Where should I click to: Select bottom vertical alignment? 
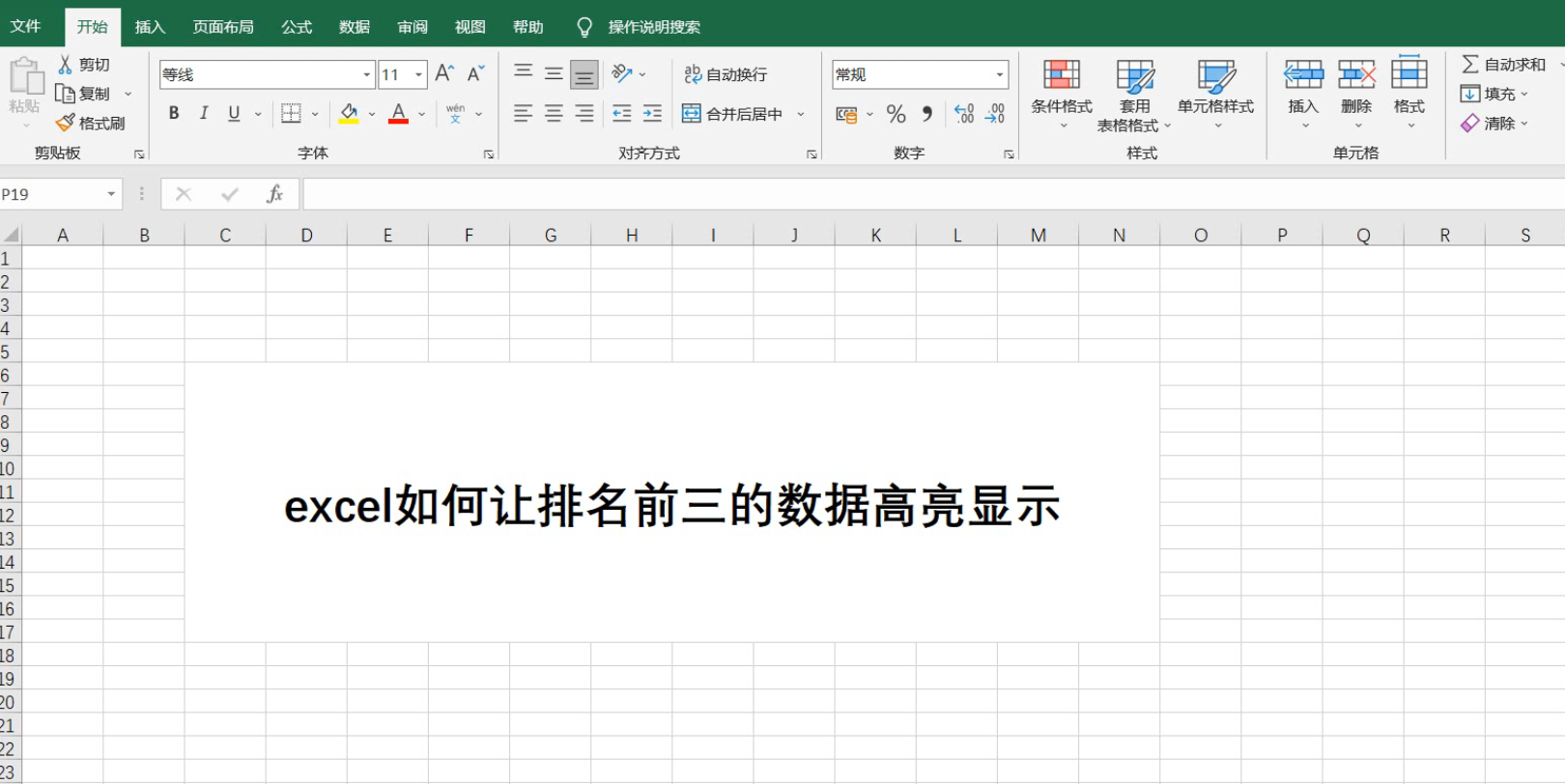coord(584,73)
